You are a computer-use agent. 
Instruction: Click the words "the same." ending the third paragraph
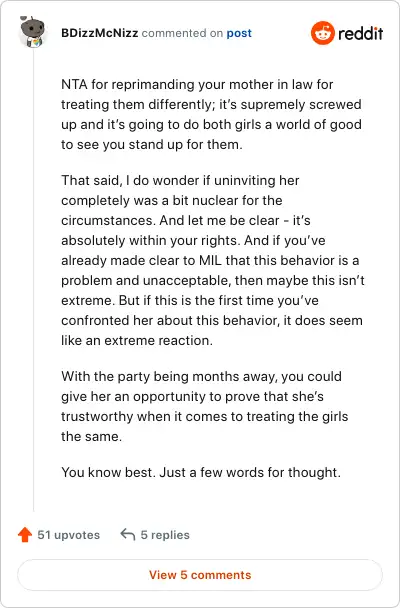pos(91,436)
